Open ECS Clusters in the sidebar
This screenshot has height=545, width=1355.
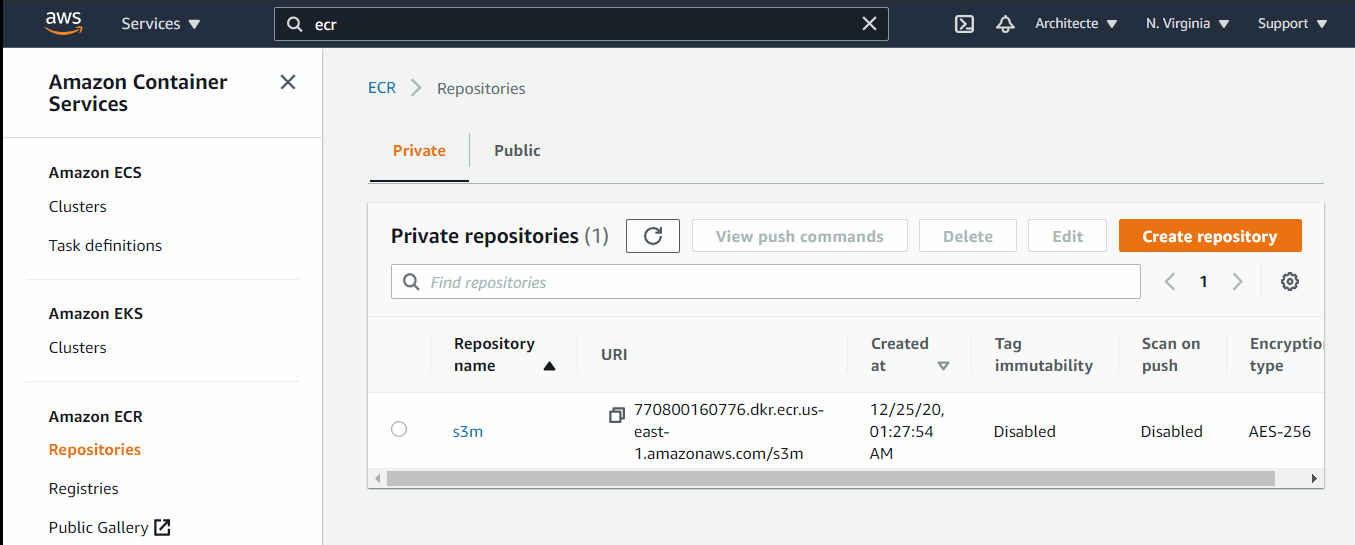78,207
